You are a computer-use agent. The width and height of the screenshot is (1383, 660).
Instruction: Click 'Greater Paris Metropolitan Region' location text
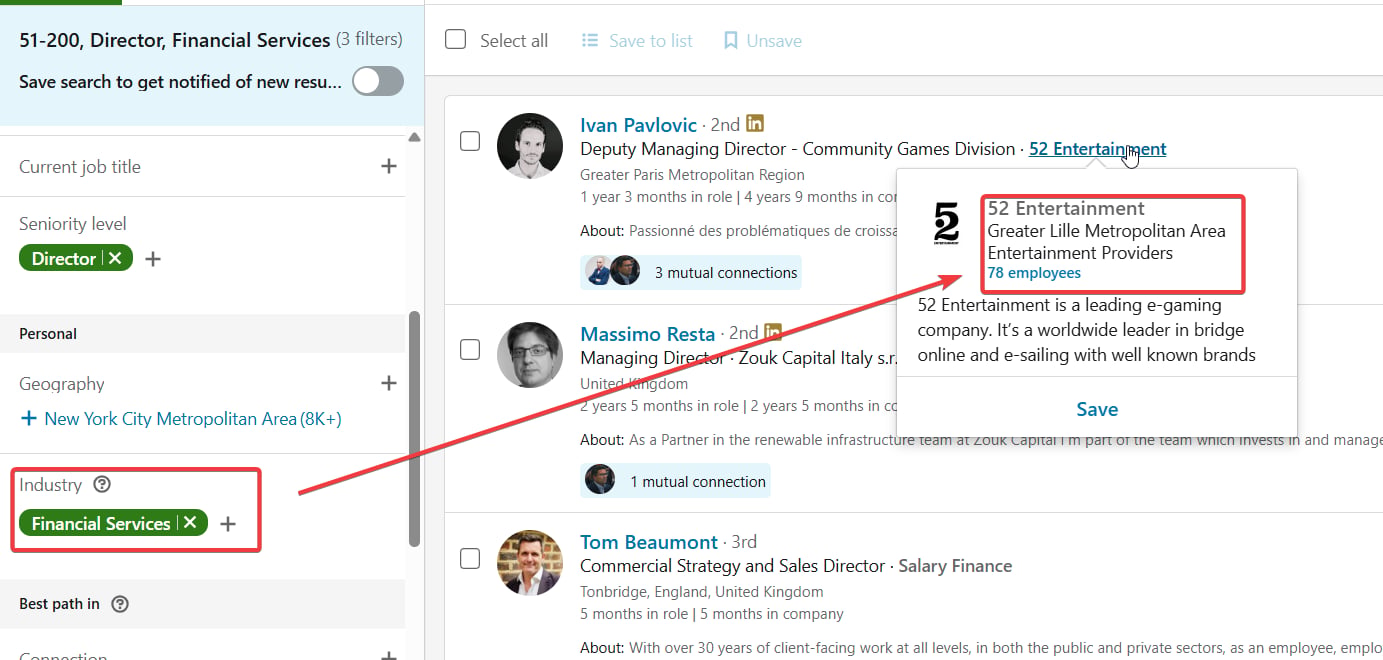tap(692, 175)
